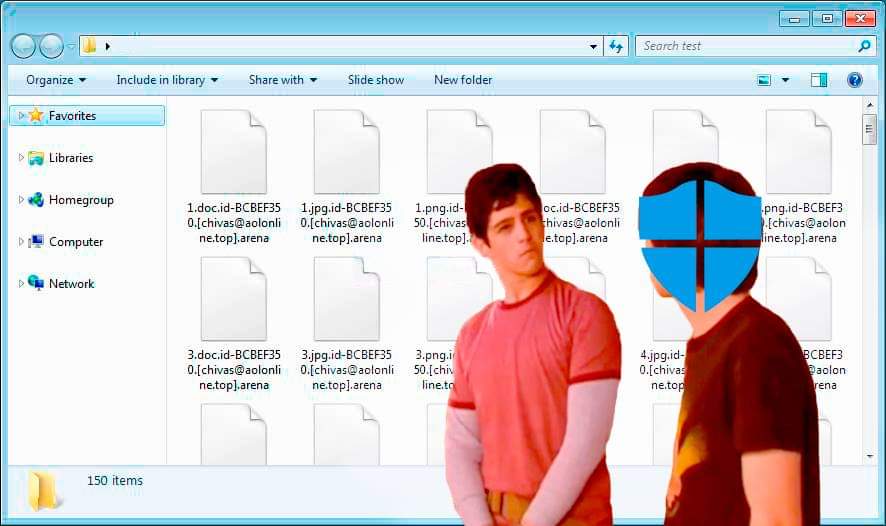
Task: Minimize the Explorer window
Action: [x=794, y=19]
